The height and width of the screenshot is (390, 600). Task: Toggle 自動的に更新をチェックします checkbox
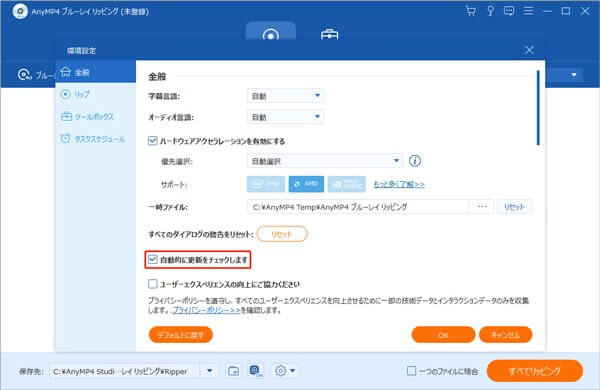pyautogui.click(x=152, y=259)
